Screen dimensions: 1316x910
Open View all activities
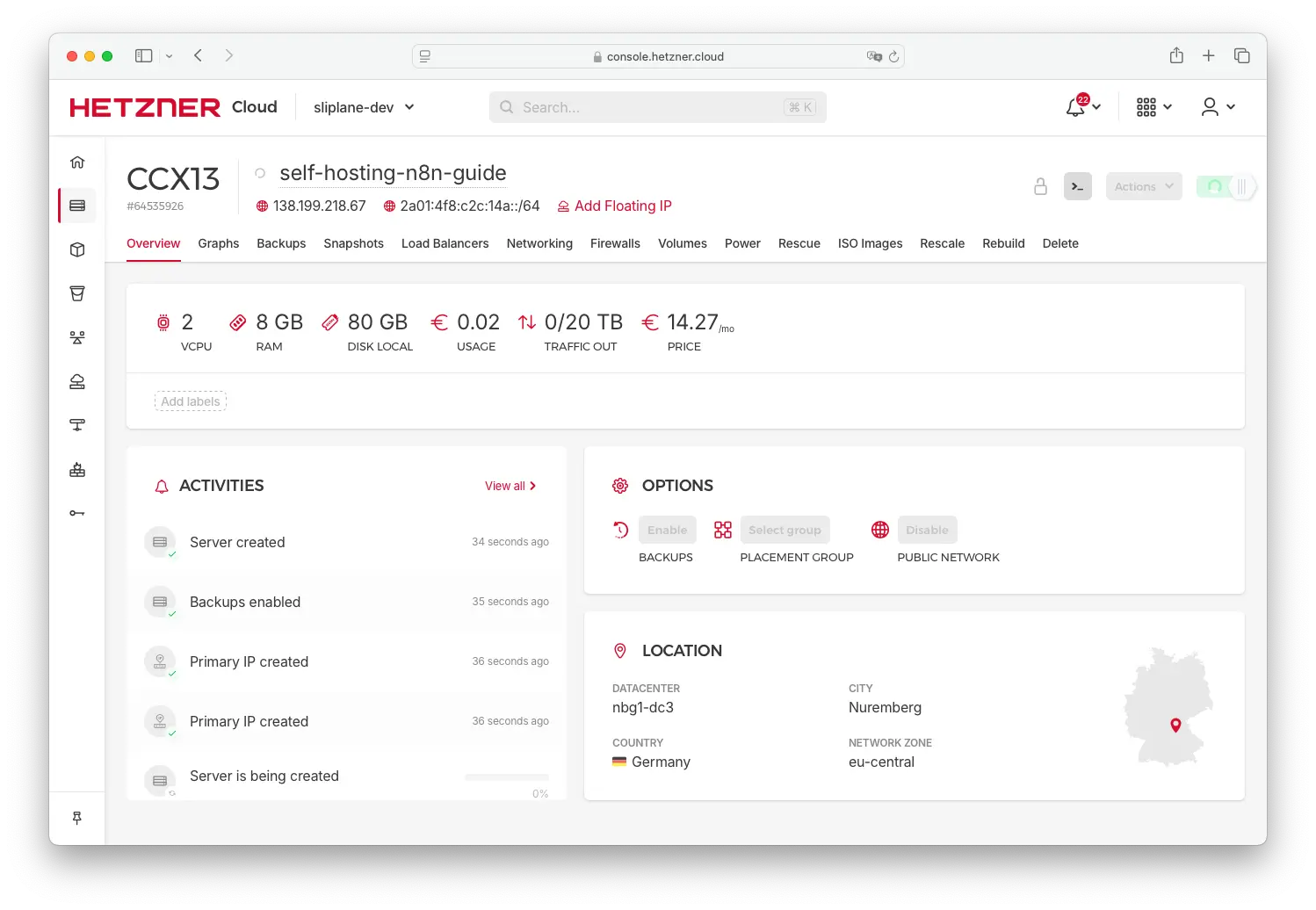click(510, 485)
